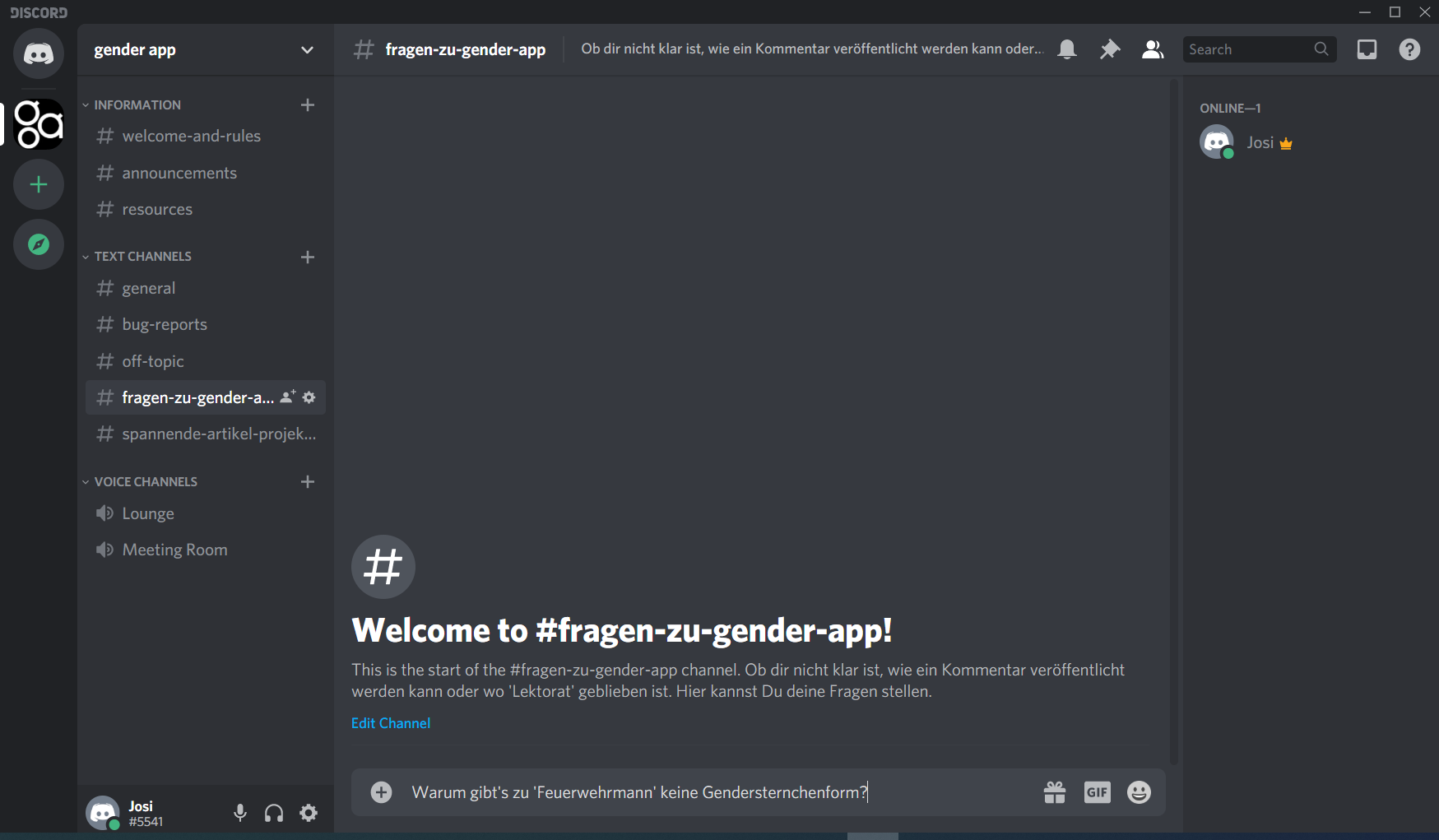
Task: Toggle channel notification settings bell
Action: [1066, 49]
